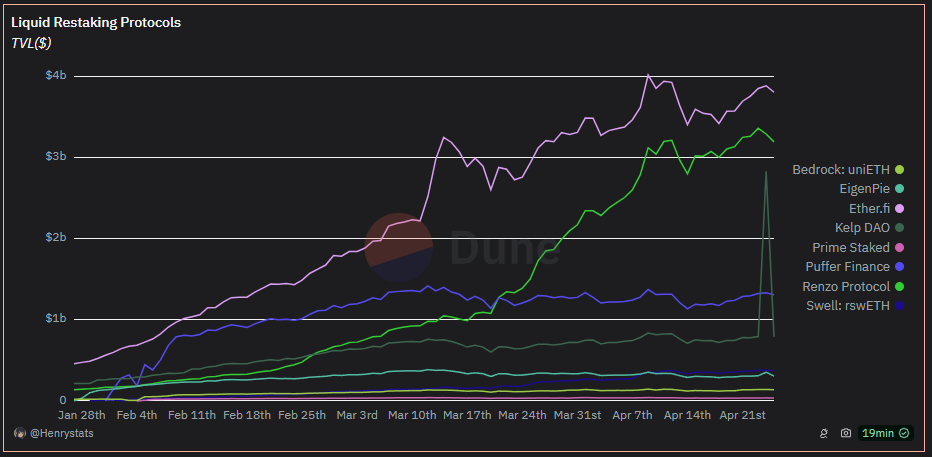Click the camera screenshot icon
Viewport: 932px width, 457px height.
[845, 433]
